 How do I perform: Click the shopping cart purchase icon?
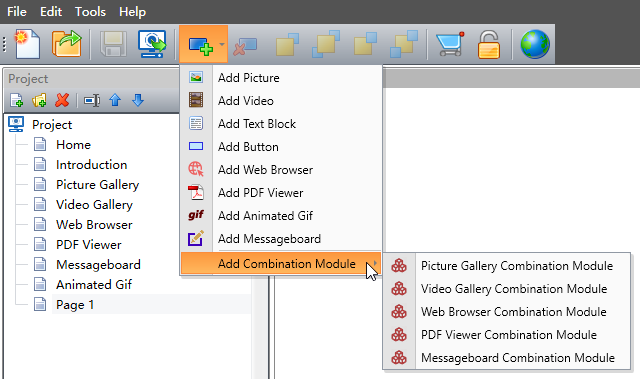point(450,44)
